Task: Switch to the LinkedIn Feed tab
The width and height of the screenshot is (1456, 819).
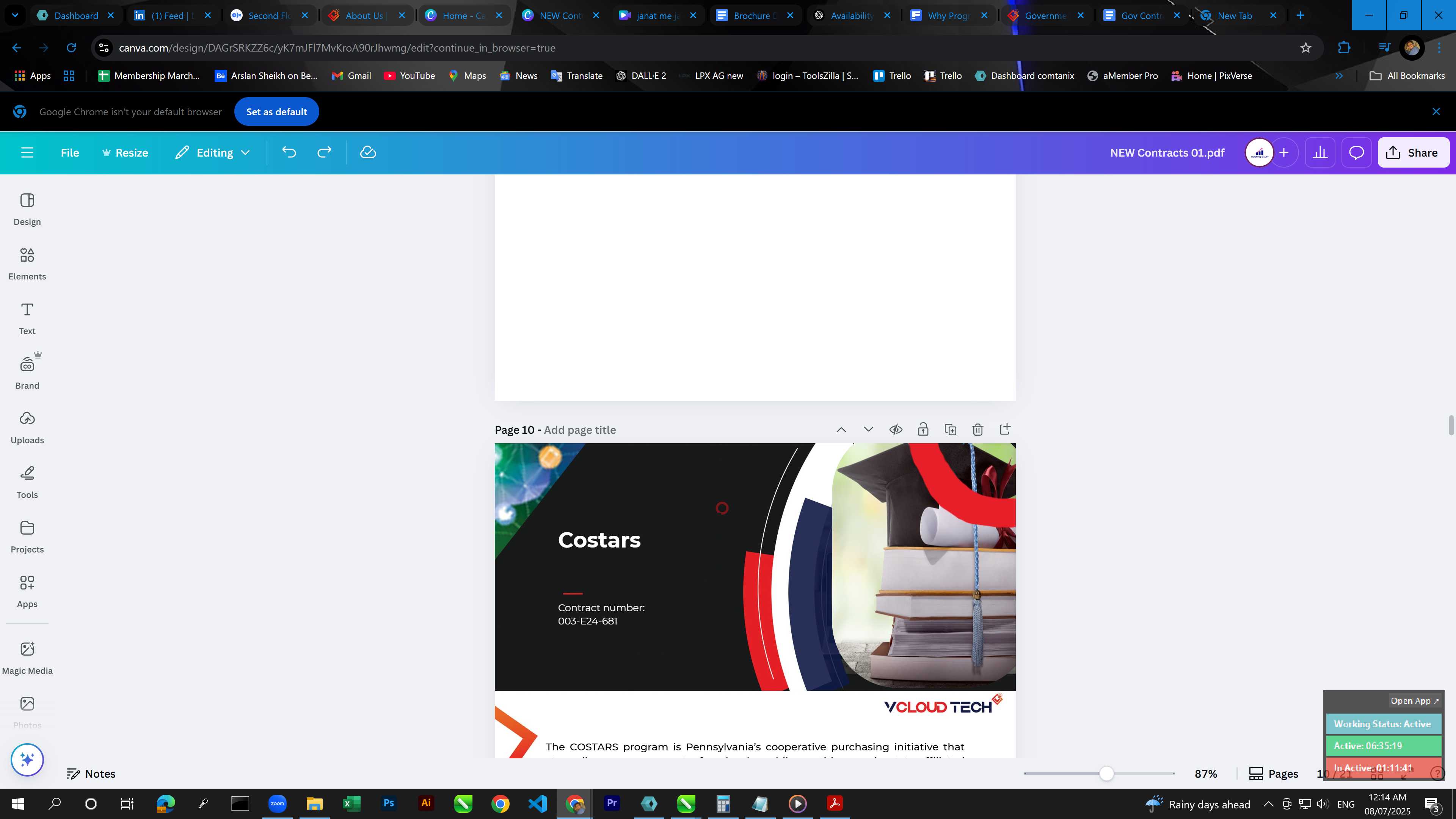Action: pyautogui.click(x=173, y=15)
